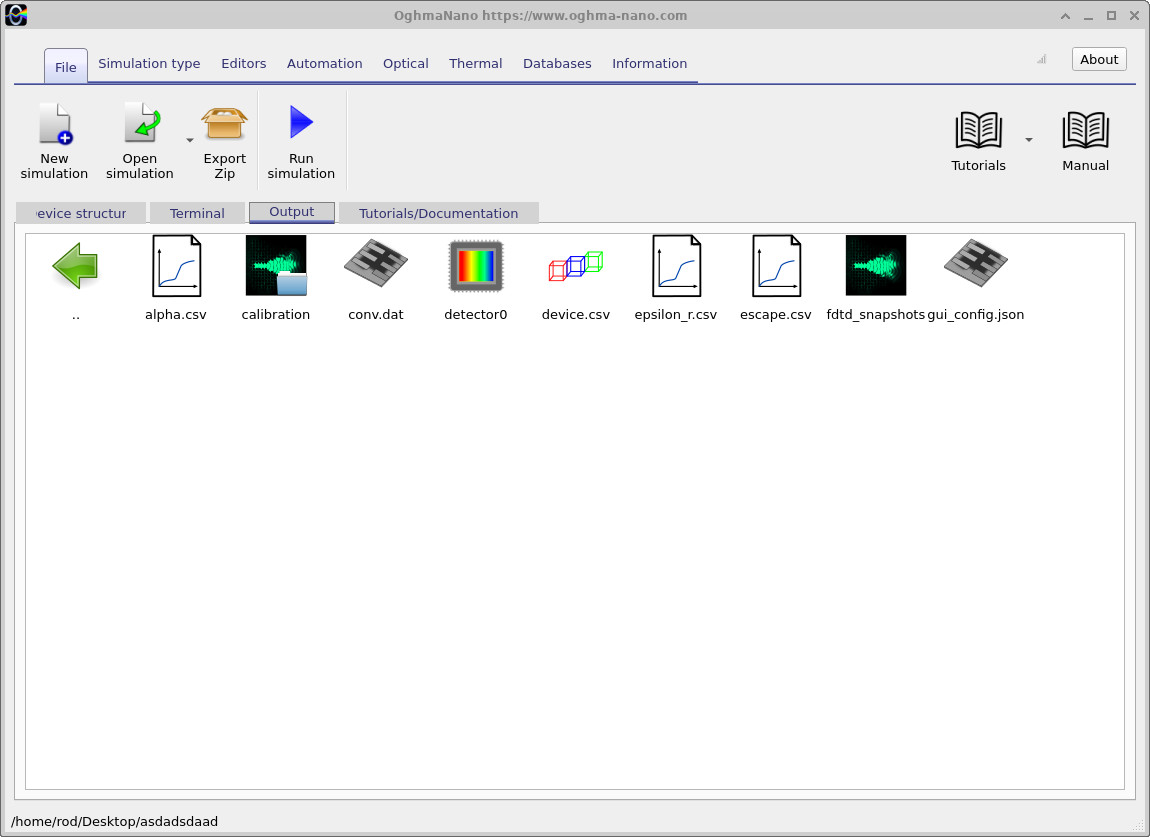Click the Export Zip box icon
Screen dimensions: 1150x837
coord(224,123)
